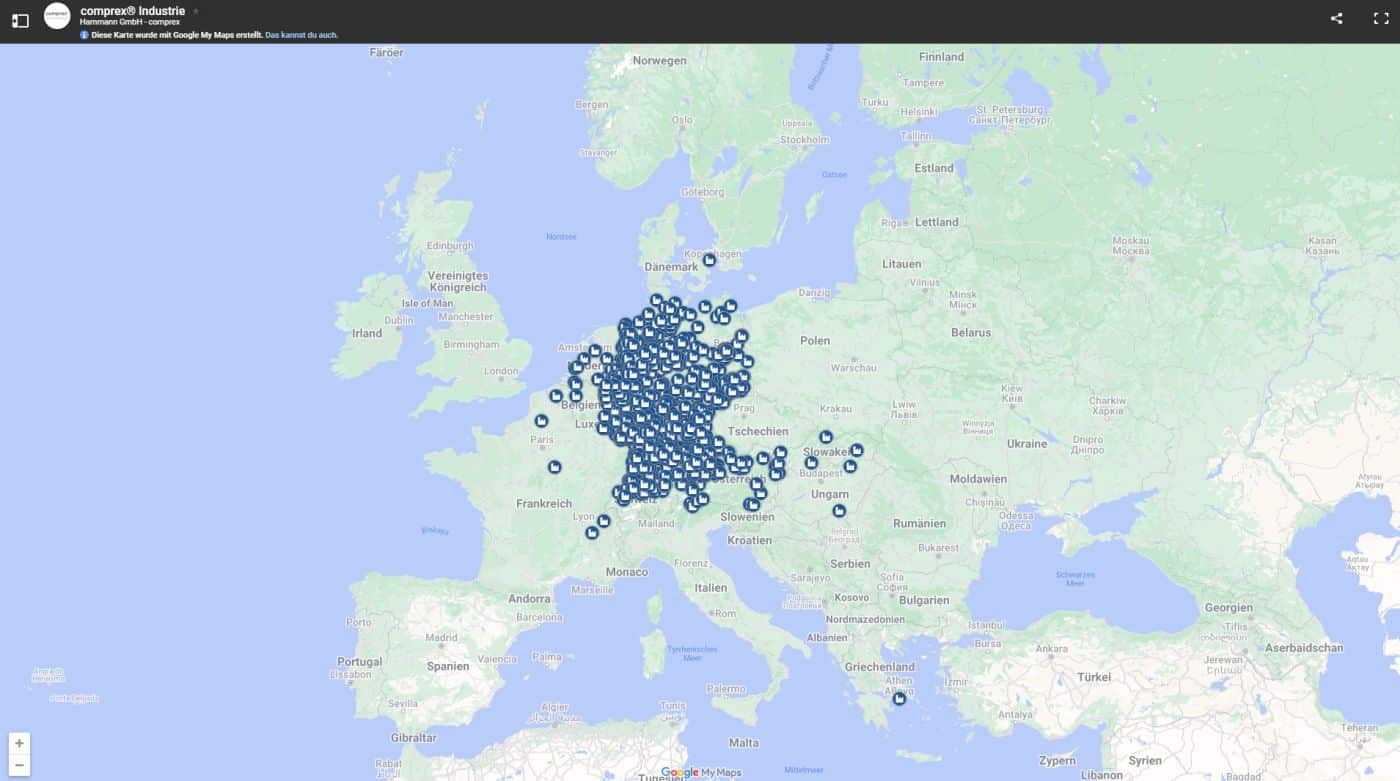Share the comprex Industrie map

click(1336, 18)
